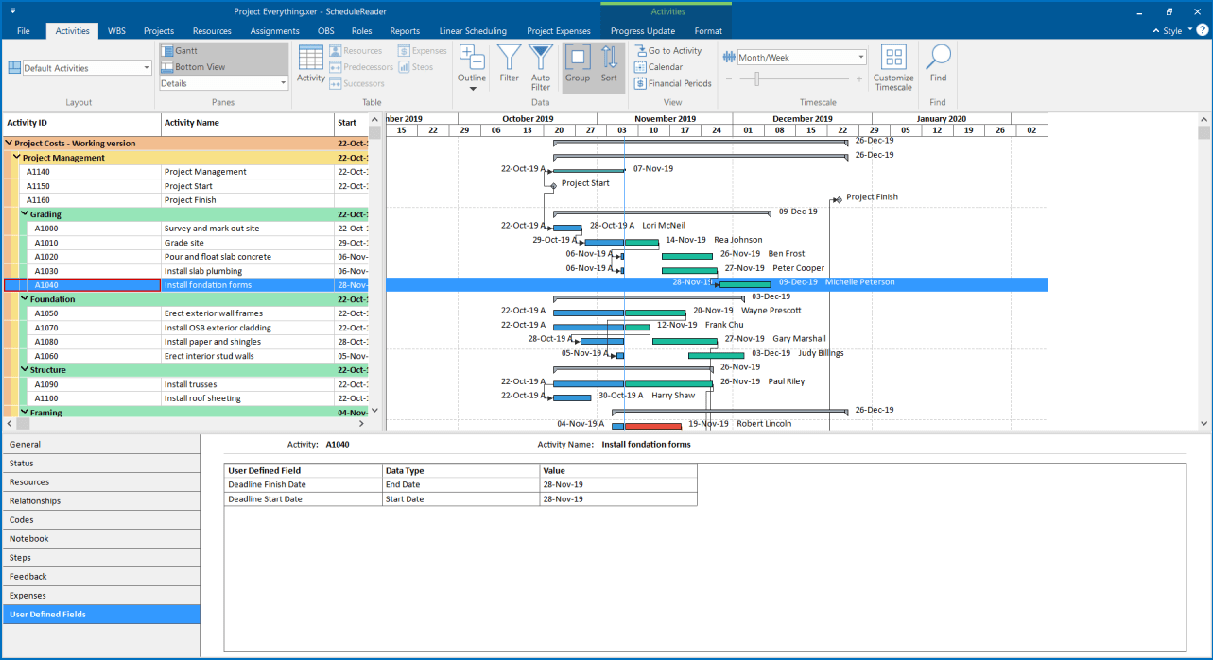Open the Outline options

point(472,68)
